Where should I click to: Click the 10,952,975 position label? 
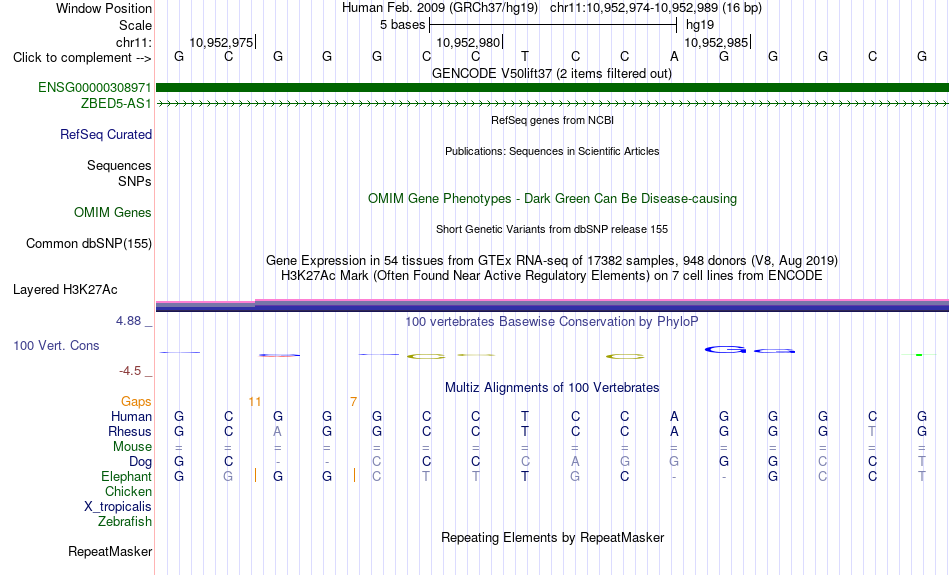[x=221, y=42]
